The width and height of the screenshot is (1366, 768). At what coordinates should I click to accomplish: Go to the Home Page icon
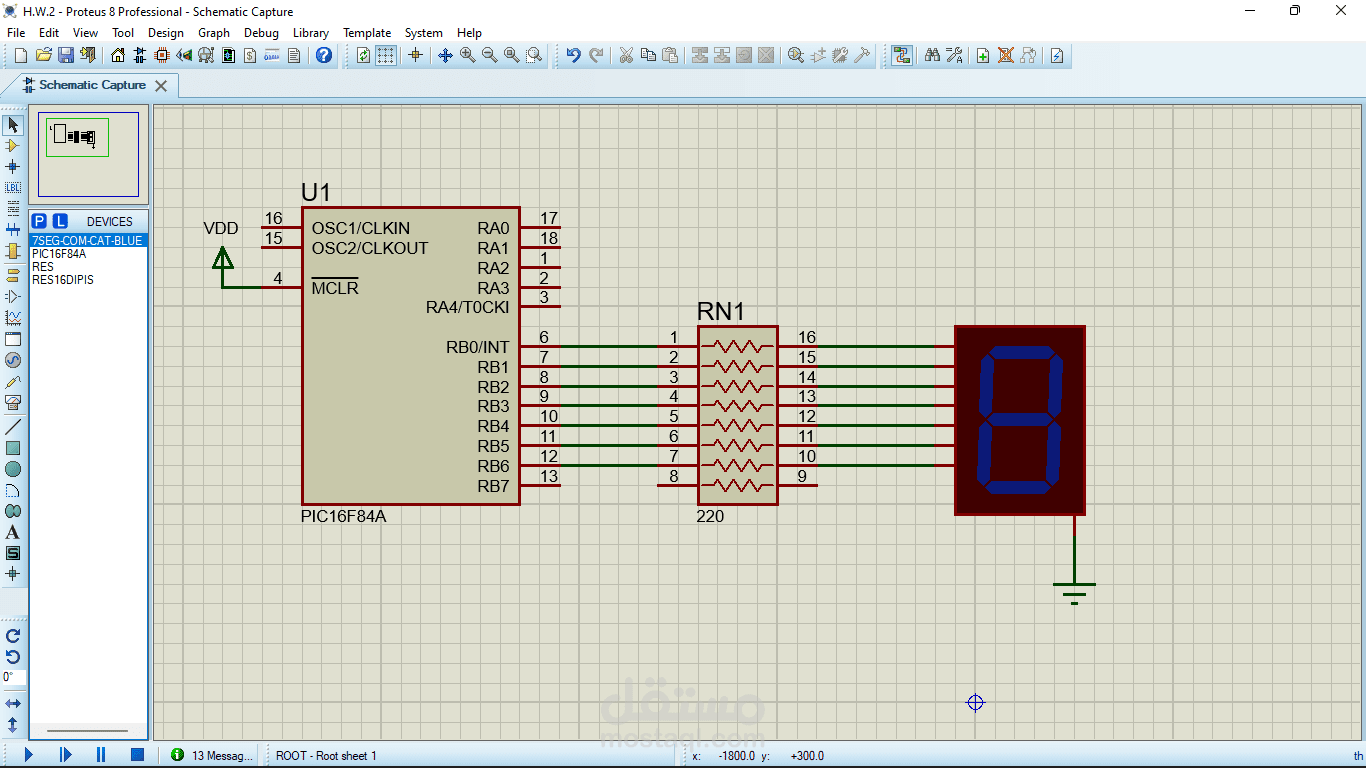(118, 55)
